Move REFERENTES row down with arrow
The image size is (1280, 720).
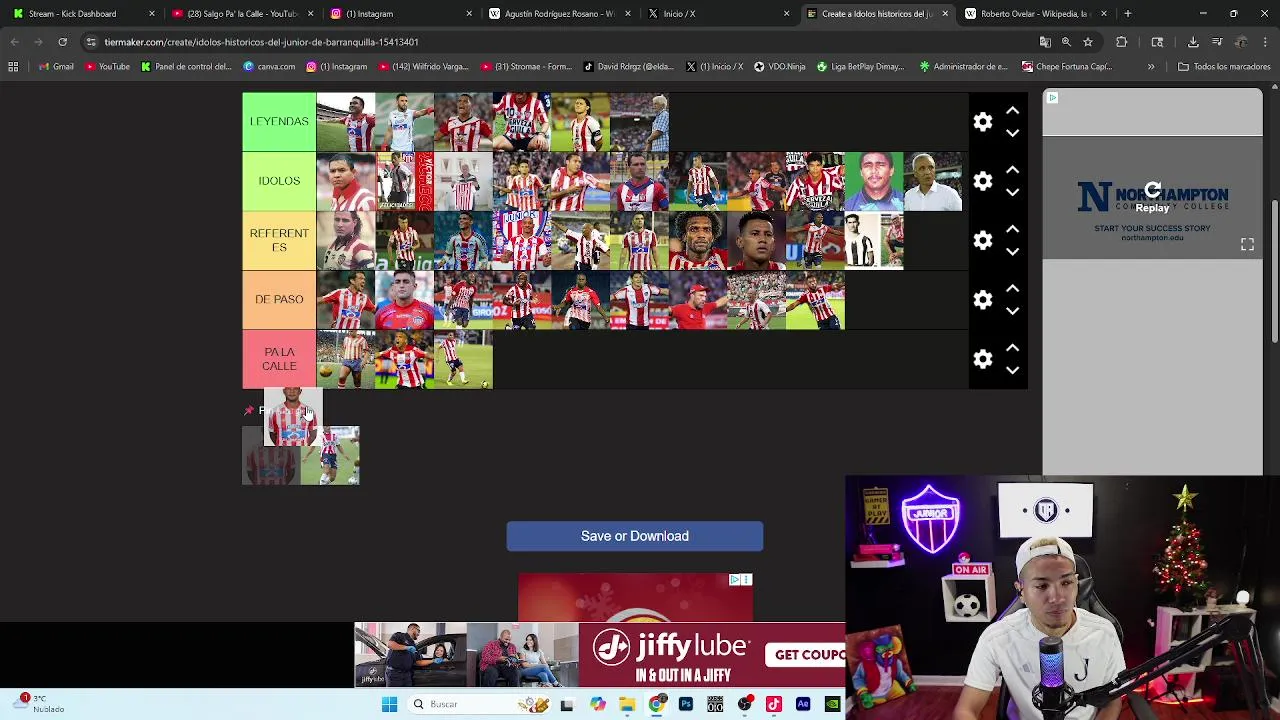[x=1012, y=252]
